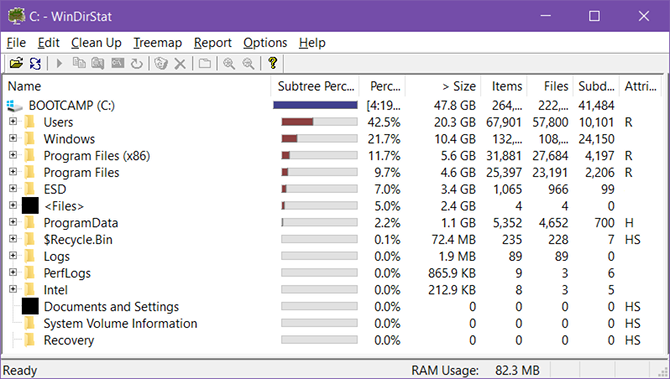Expand the Users folder tree node
This screenshot has height=379, width=670.
point(13,121)
